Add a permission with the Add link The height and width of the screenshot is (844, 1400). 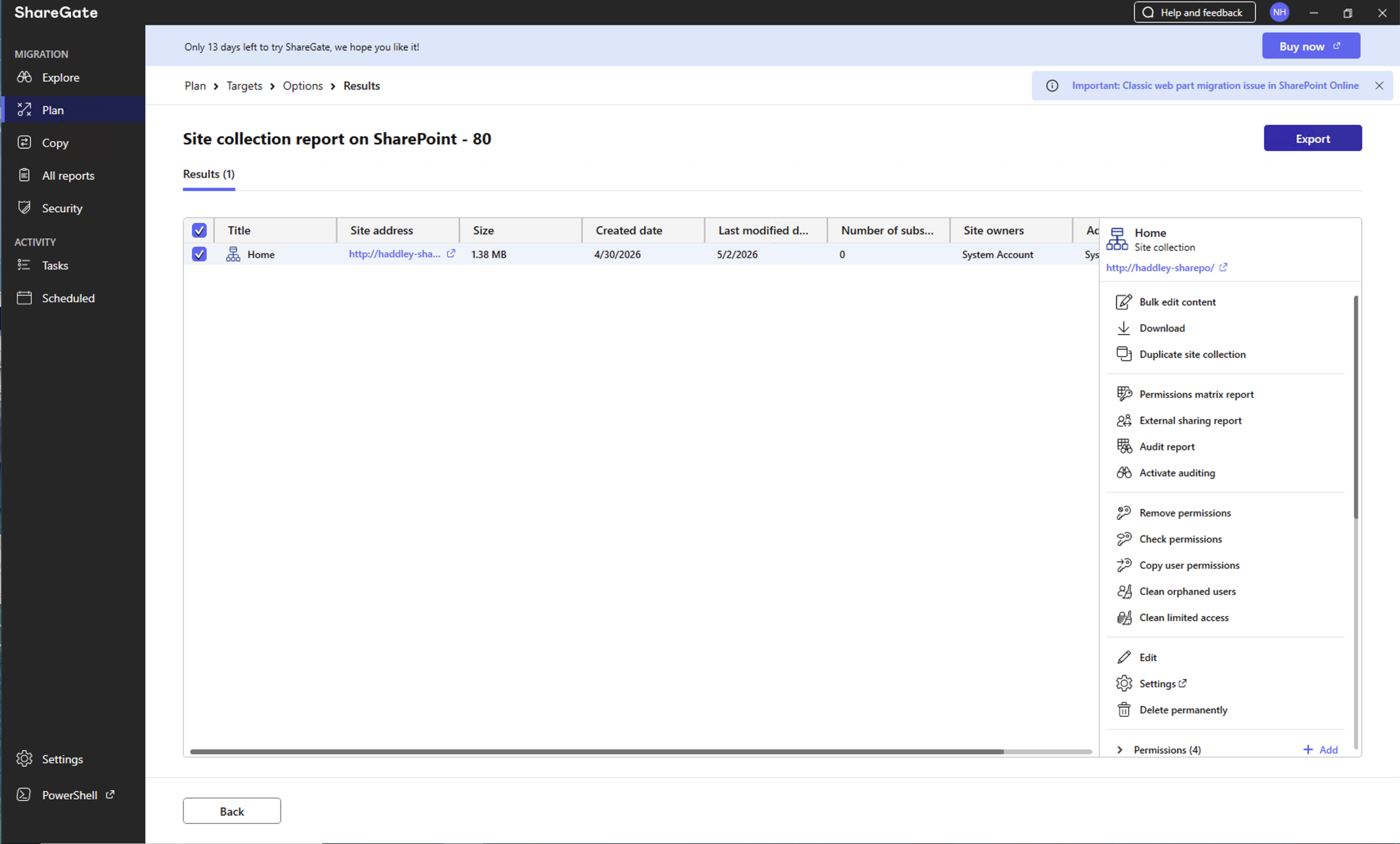1320,750
